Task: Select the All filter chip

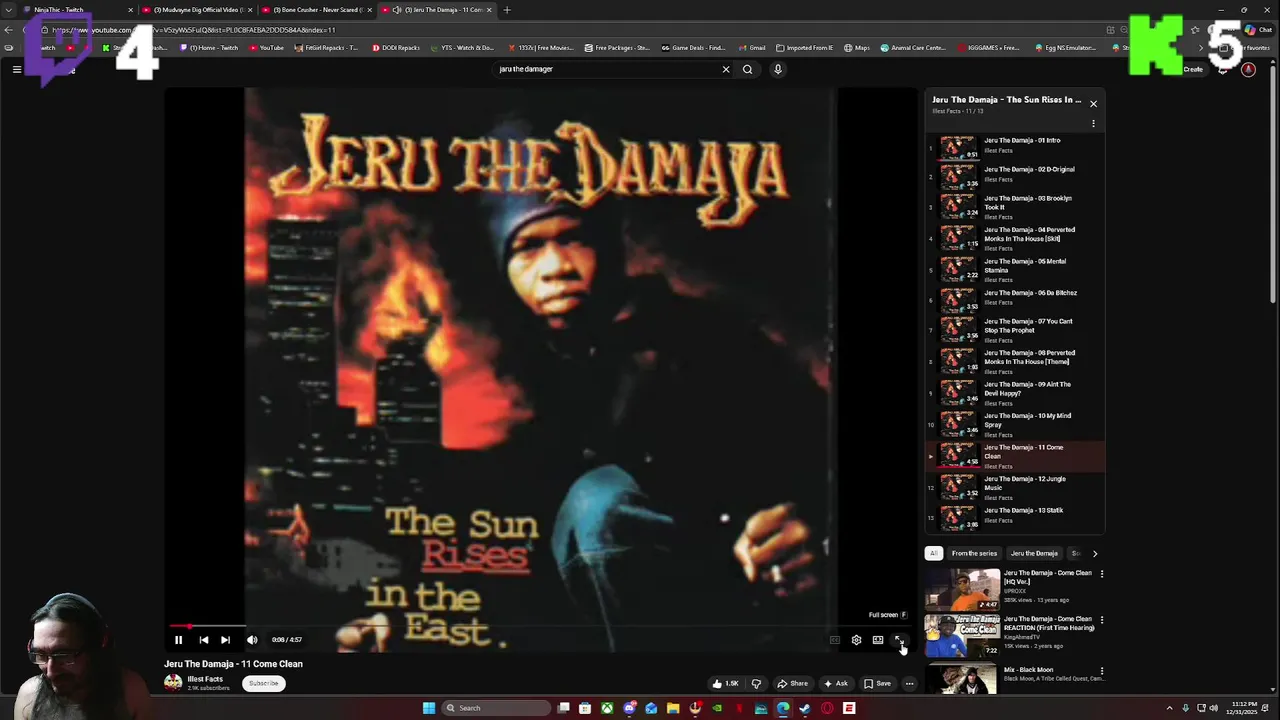Action: tap(934, 553)
